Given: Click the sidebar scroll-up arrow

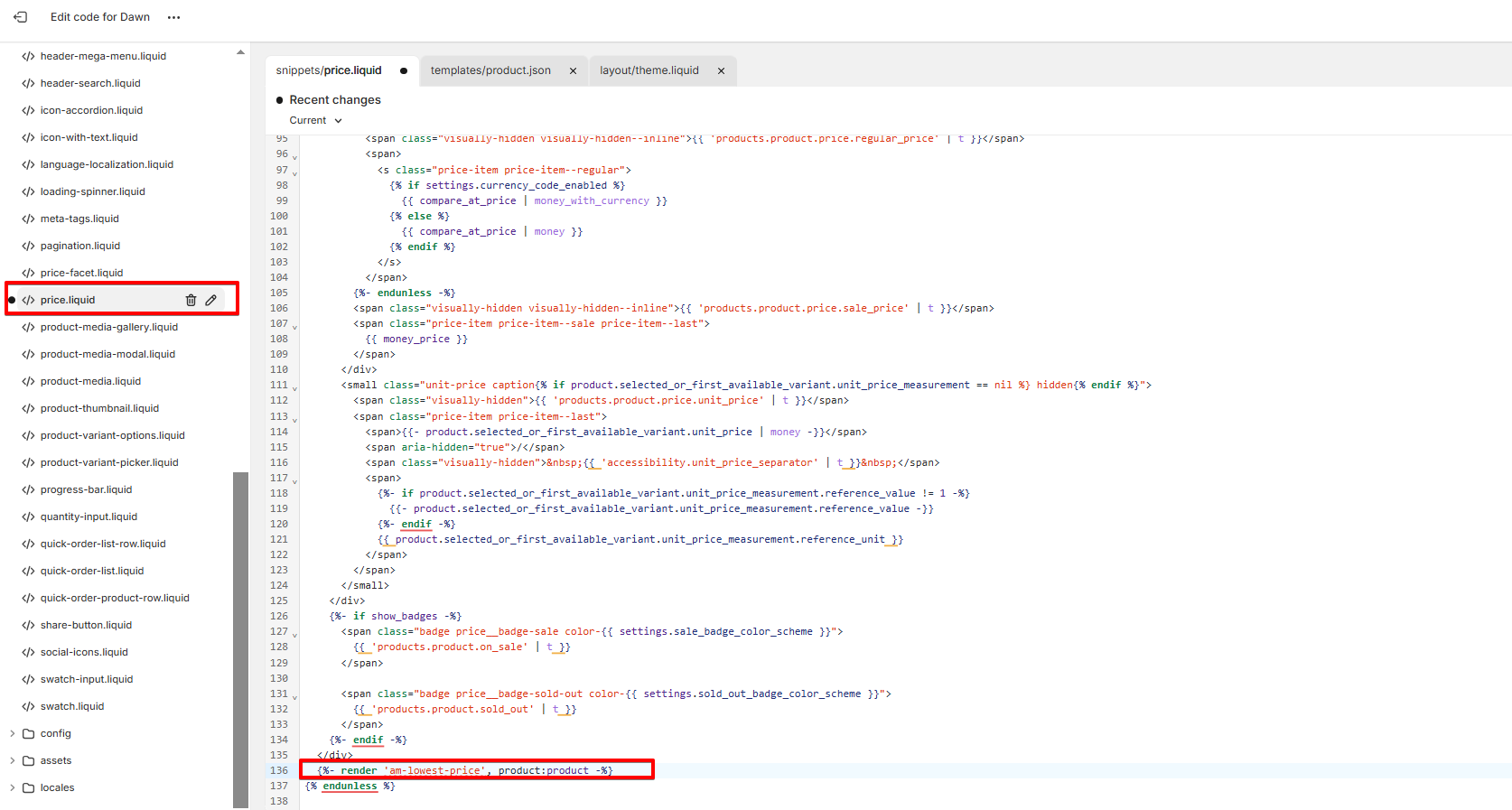Looking at the screenshot, I should (x=240, y=52).
